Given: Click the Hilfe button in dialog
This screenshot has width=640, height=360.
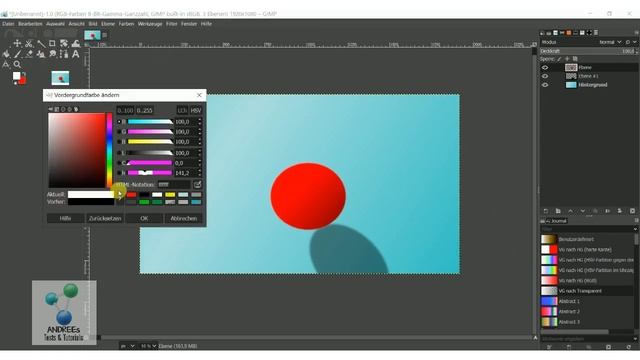Looking at the screenshot, I should pos(65,218).
